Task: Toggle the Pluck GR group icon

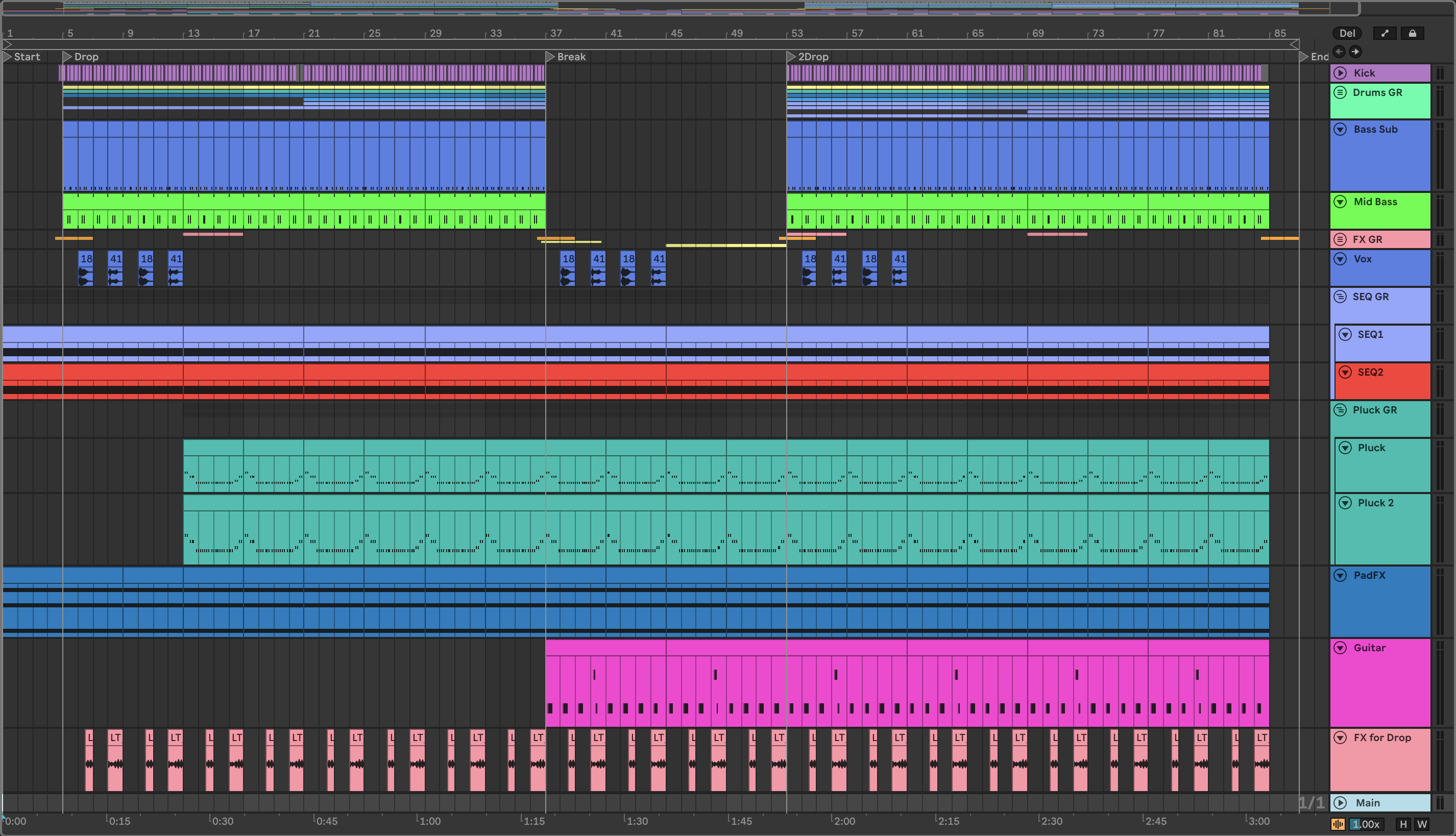Action: pos(1340,410)
